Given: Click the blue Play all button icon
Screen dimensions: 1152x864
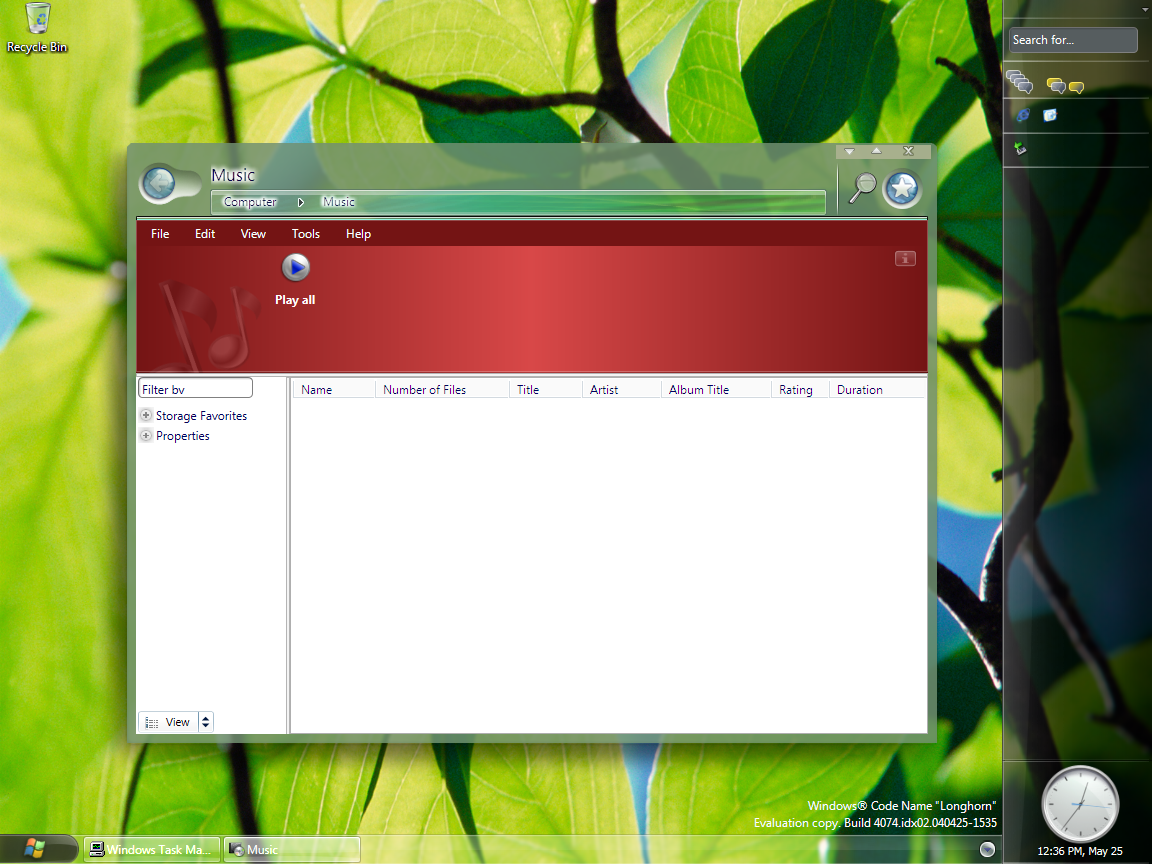Looking at the screenshot, I should click(x=295, y=267).
